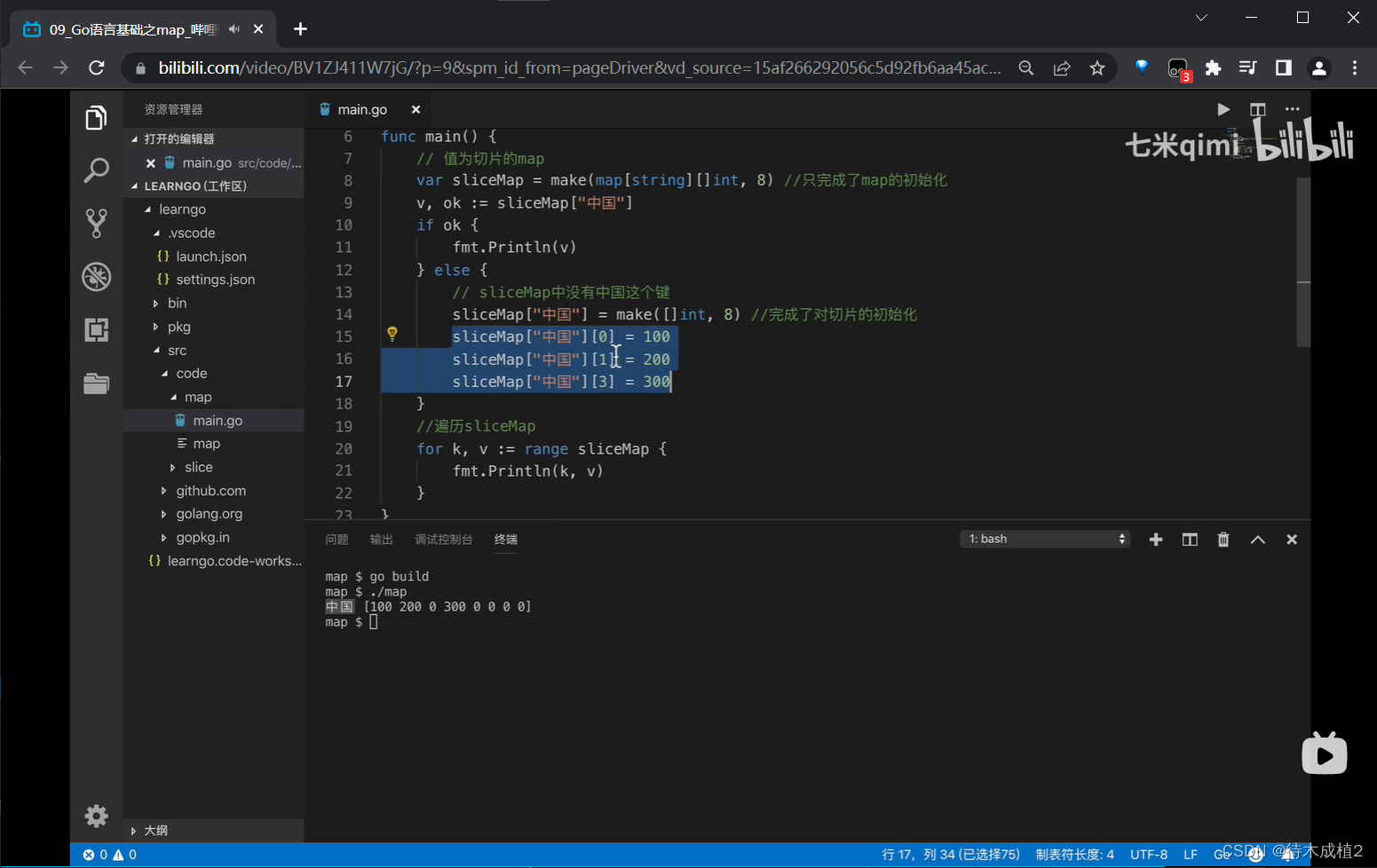Bookmark this page with star icon
The height and width of the screenshot is (868, 1377).
1097,68
